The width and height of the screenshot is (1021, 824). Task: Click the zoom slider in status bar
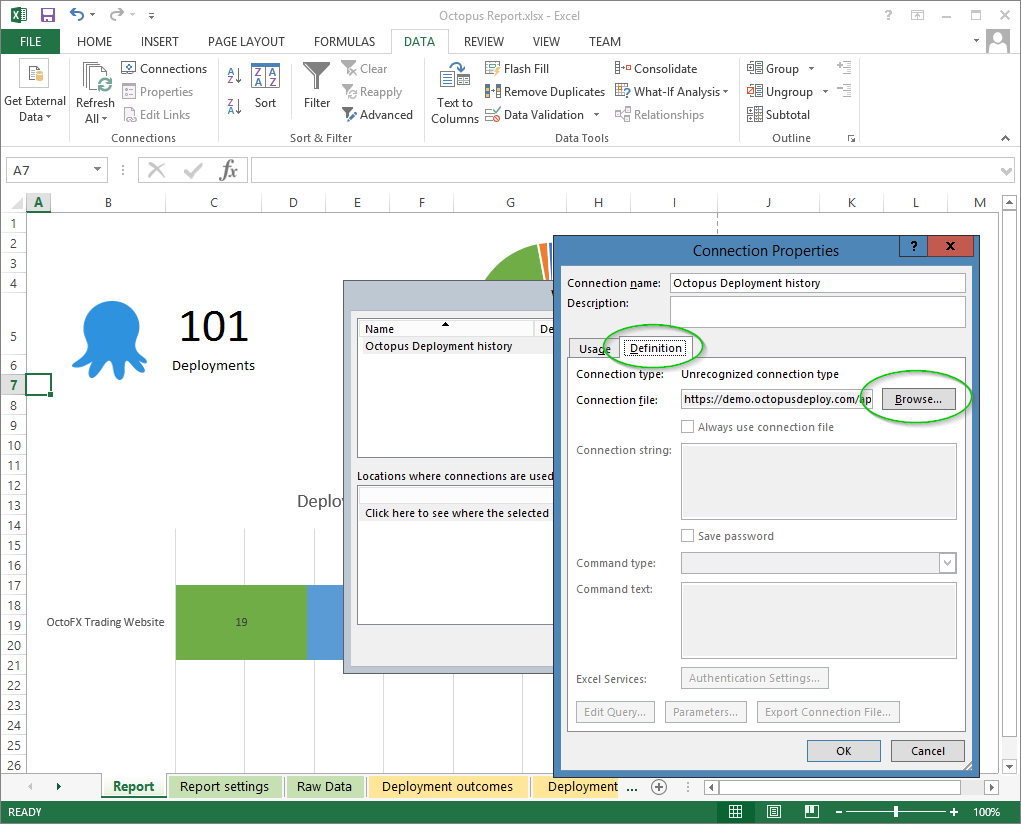pyautogui.click(x=896, y=812)
